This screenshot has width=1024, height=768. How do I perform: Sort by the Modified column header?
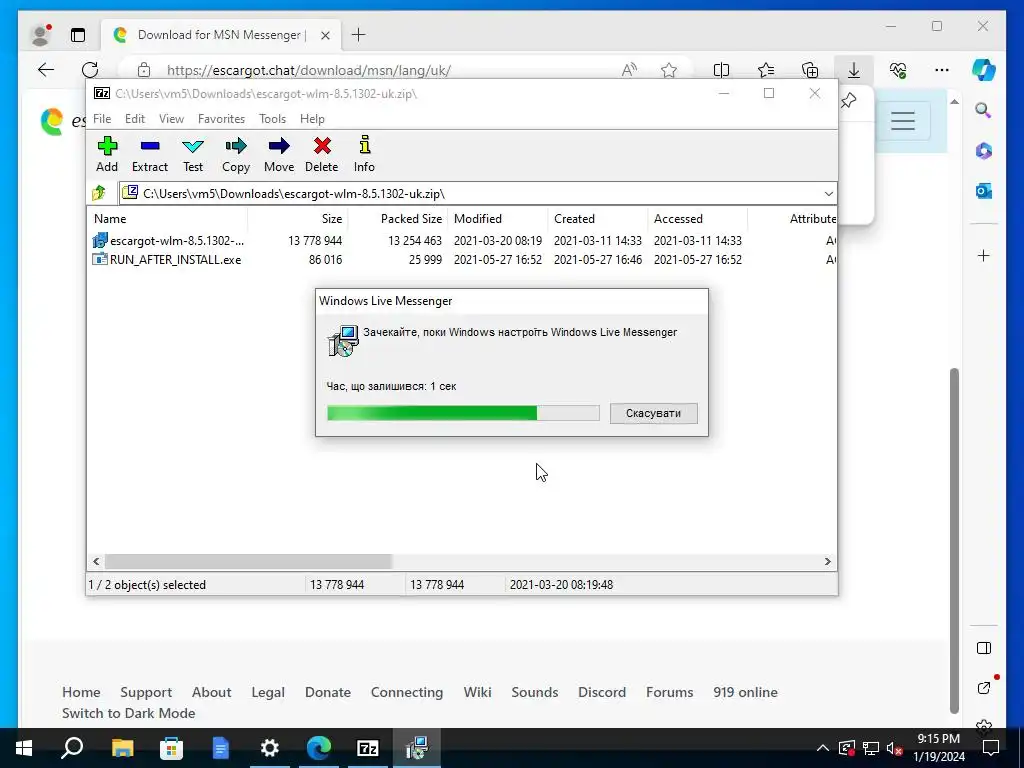[497, 219]
